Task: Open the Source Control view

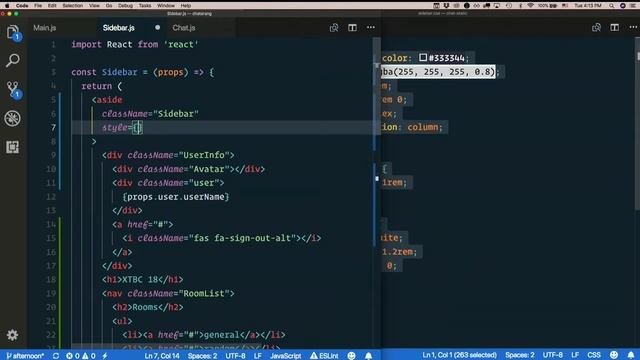Action: point(13,89)
